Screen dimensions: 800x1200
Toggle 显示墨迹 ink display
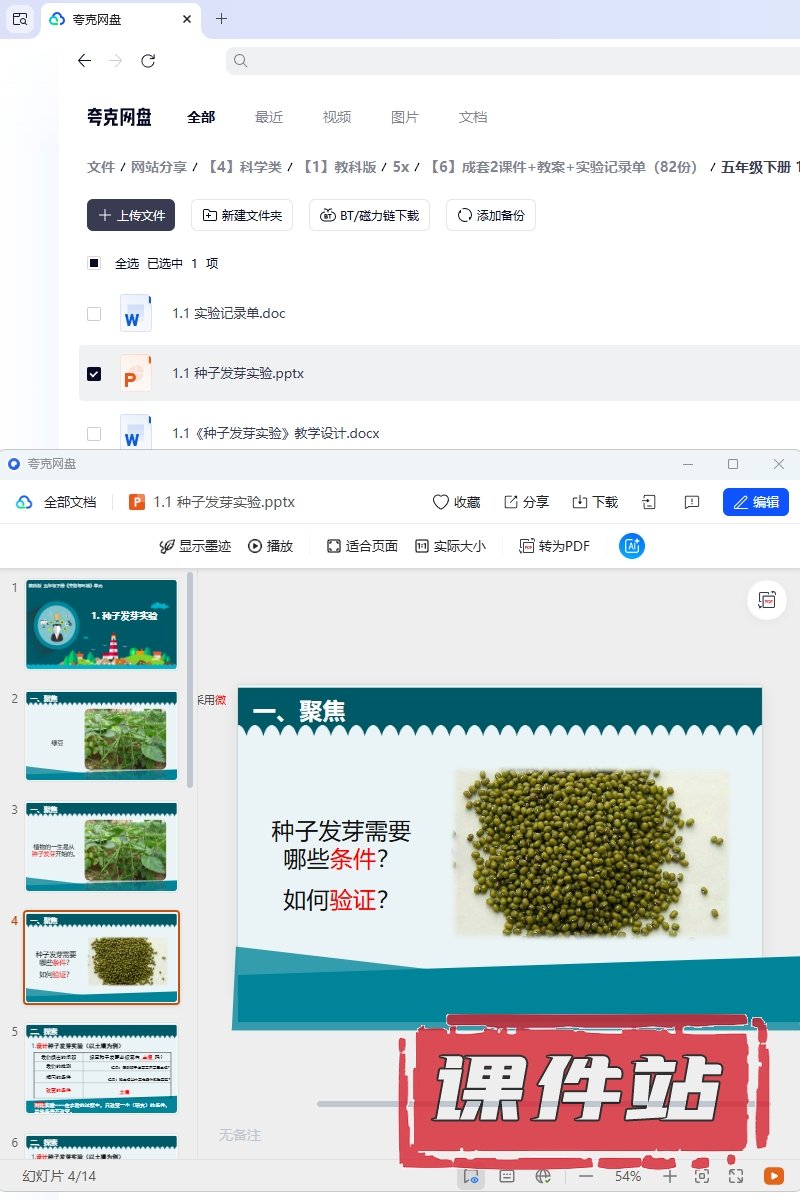click(195, 546)
